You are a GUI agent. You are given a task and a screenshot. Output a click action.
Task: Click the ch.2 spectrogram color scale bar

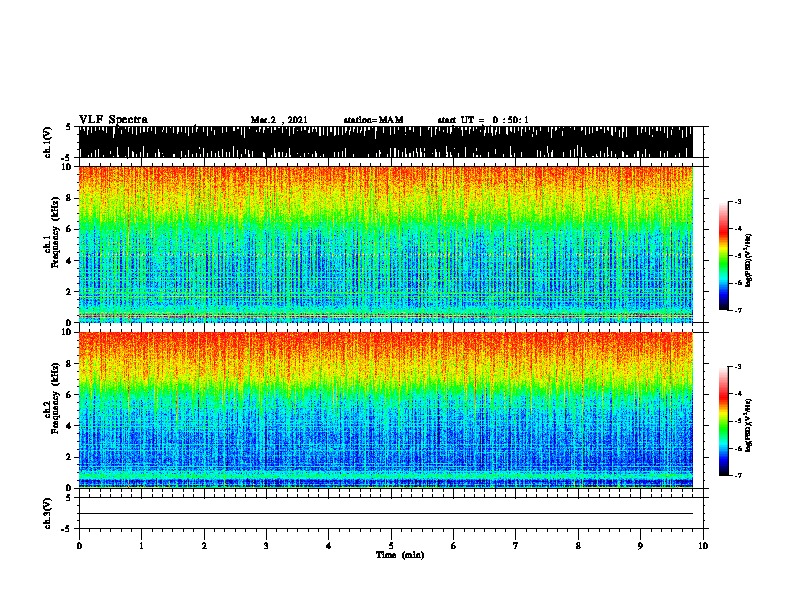(x=724, y=421)
